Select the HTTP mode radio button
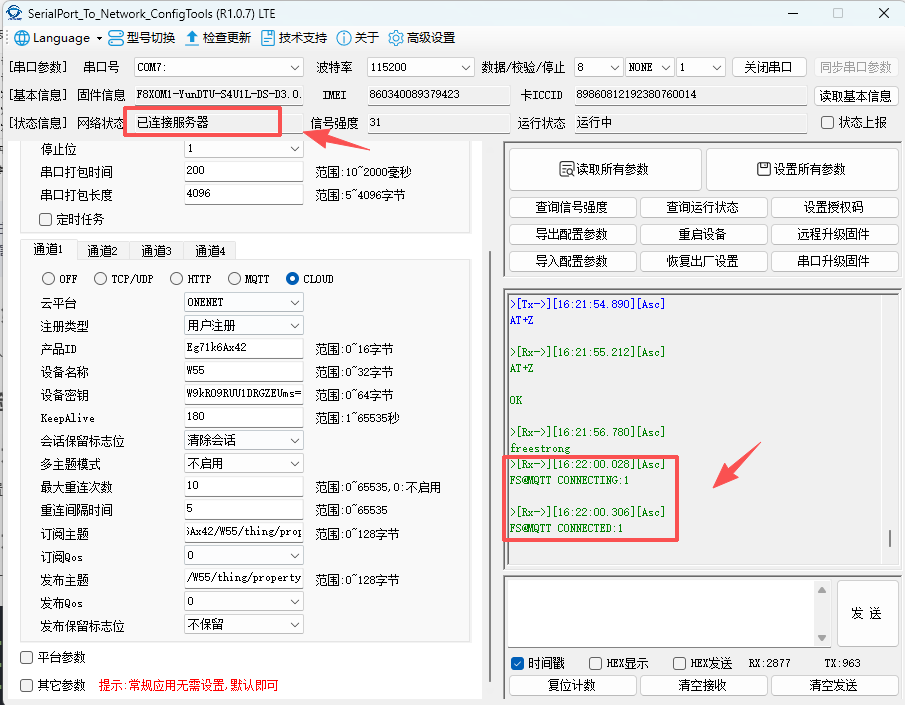This screenshot has height=705, width=905. pyautogui.click(x=177, y=279)
